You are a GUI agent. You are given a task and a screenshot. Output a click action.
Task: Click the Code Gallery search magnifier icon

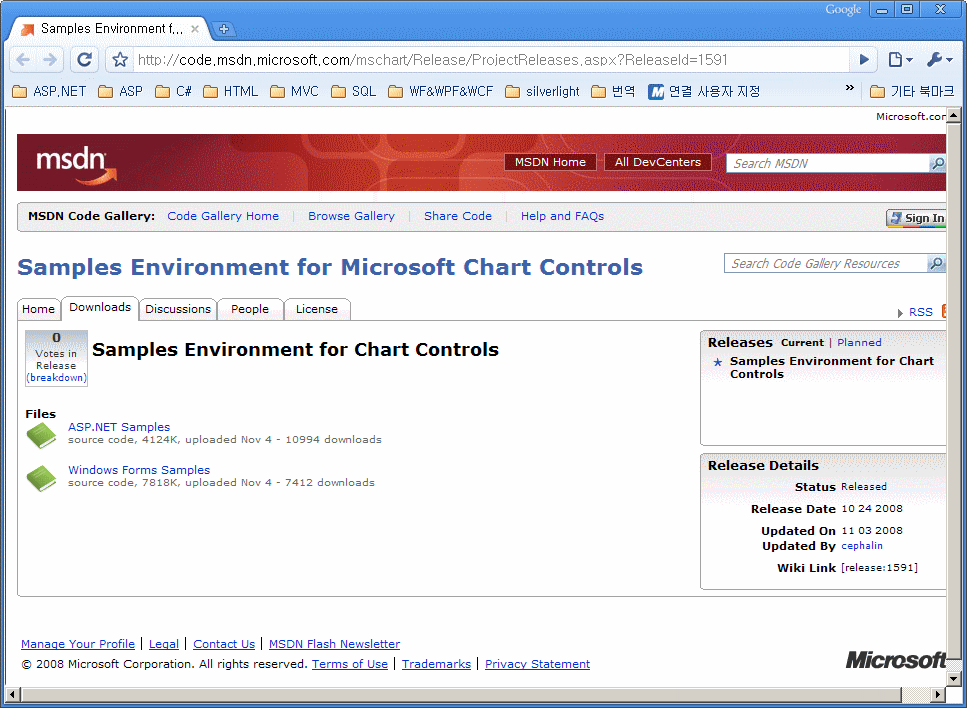[x=936, y=264]
